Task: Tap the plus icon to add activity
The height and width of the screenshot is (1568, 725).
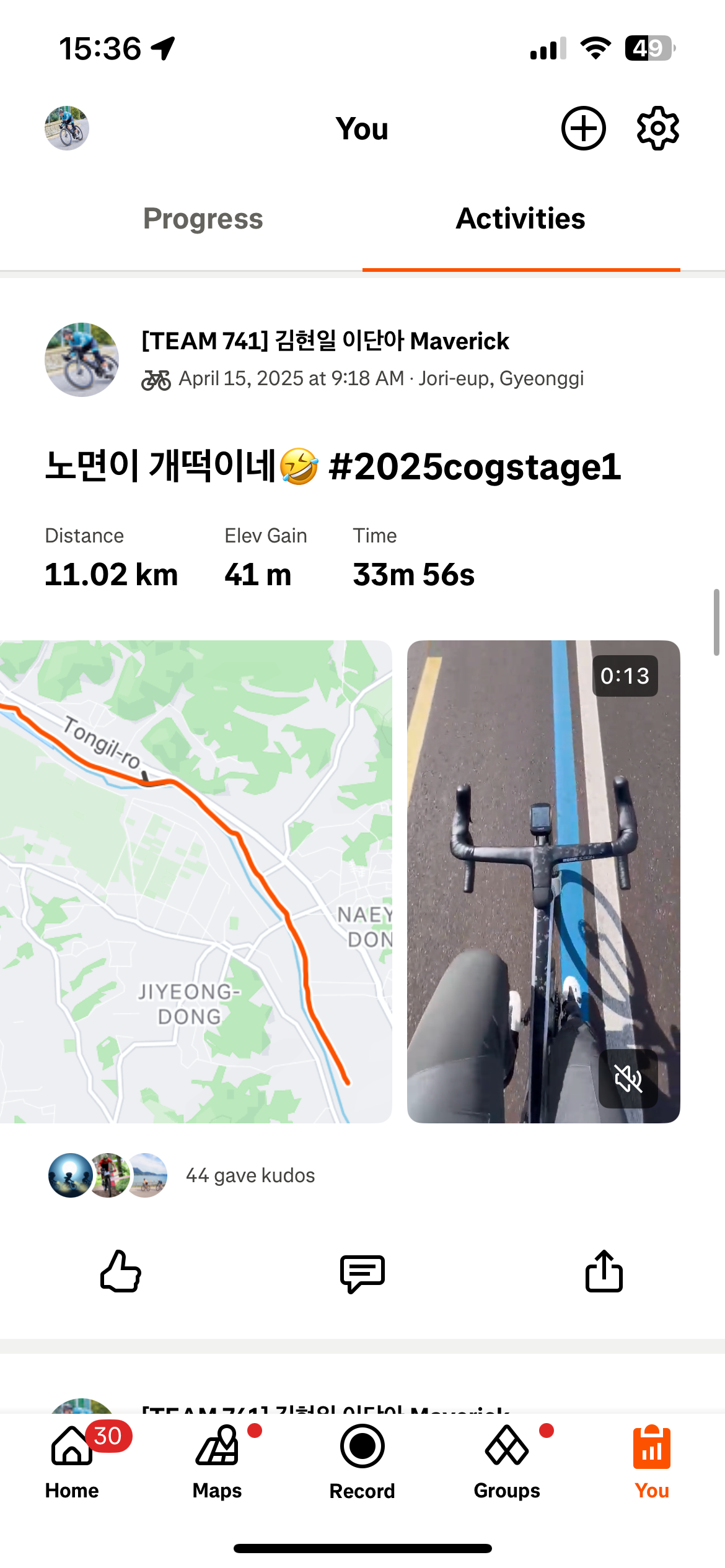Action: (x=583, y=128)
